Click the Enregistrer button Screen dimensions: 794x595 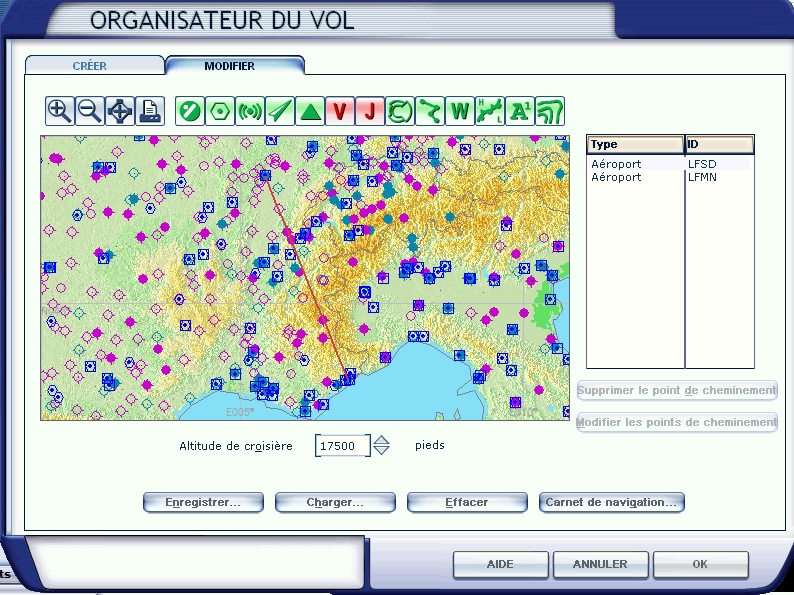[x=203, y=502]
